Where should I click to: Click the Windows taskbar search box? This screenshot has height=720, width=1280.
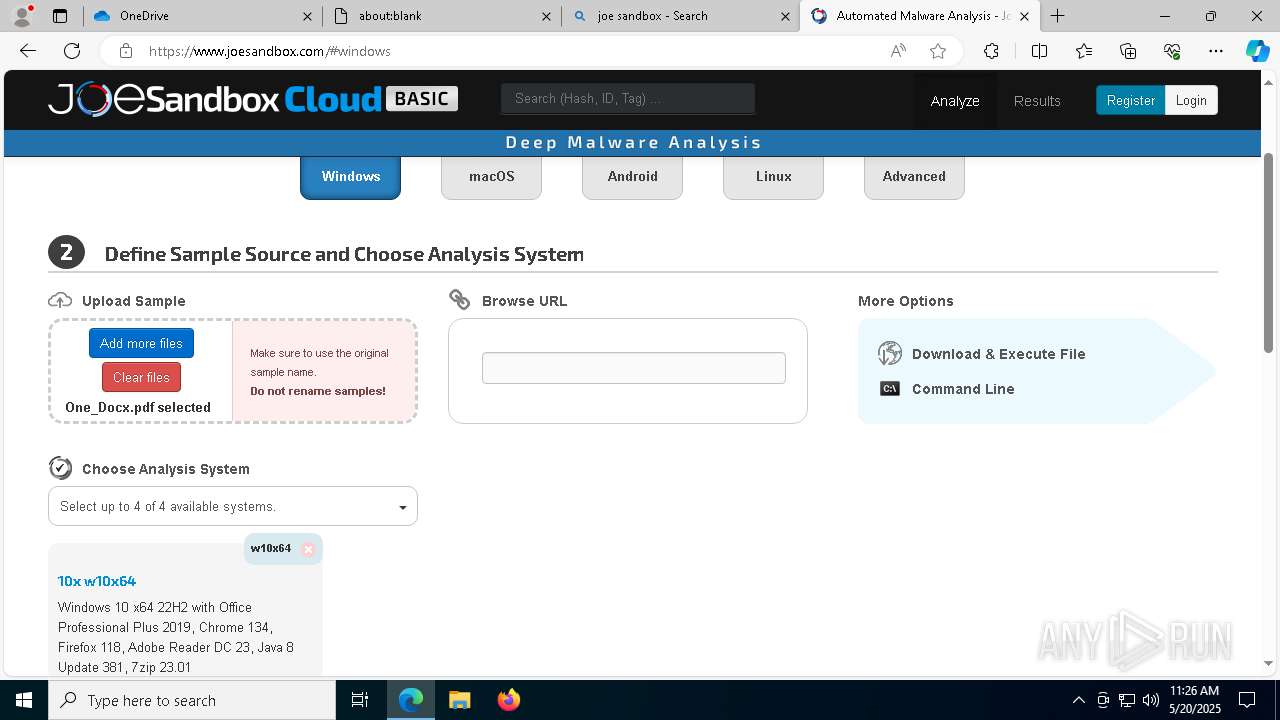click(x=192, y=700)
